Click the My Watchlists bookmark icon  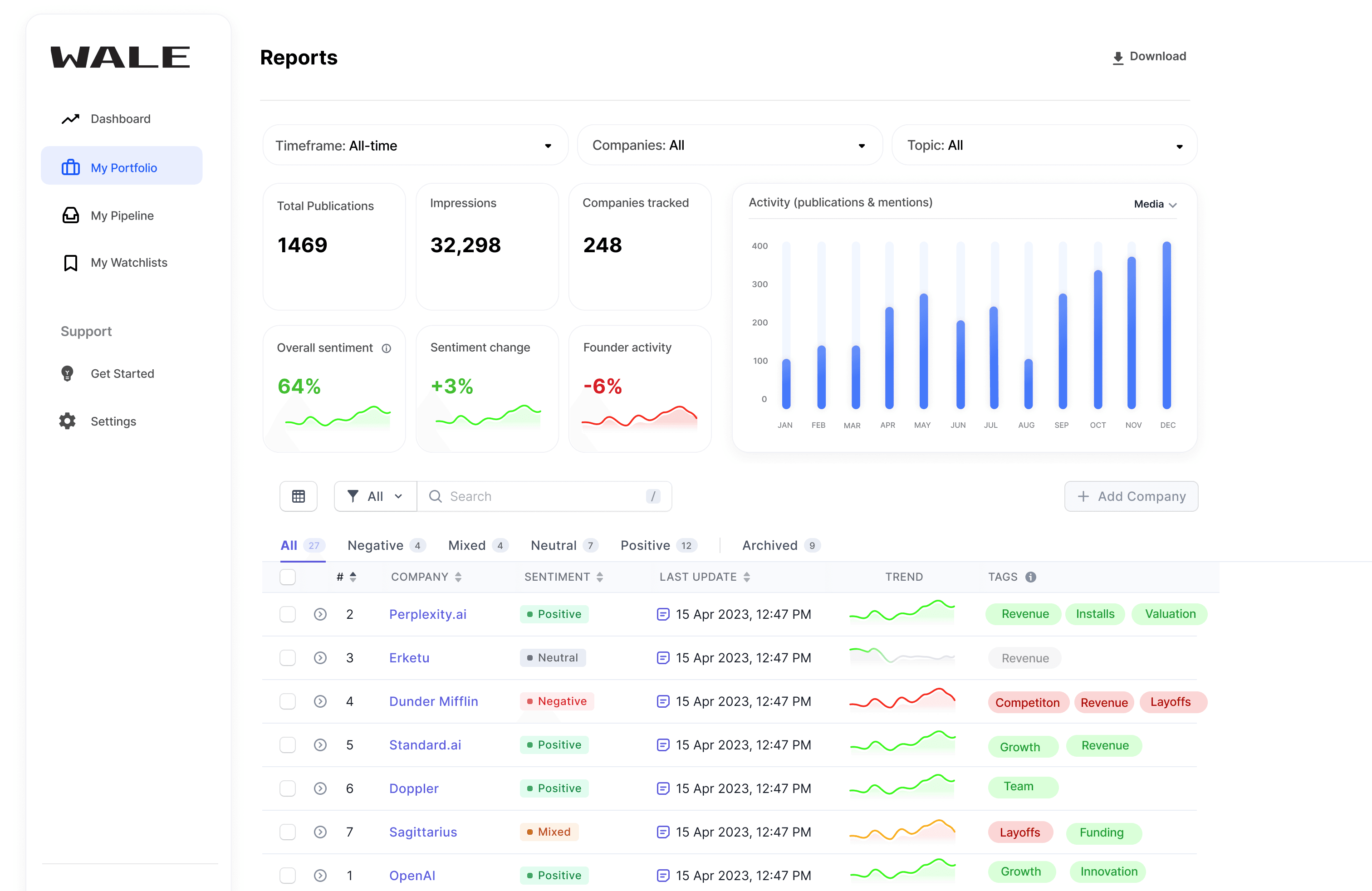pyautogui.click(x=70, y=263)
